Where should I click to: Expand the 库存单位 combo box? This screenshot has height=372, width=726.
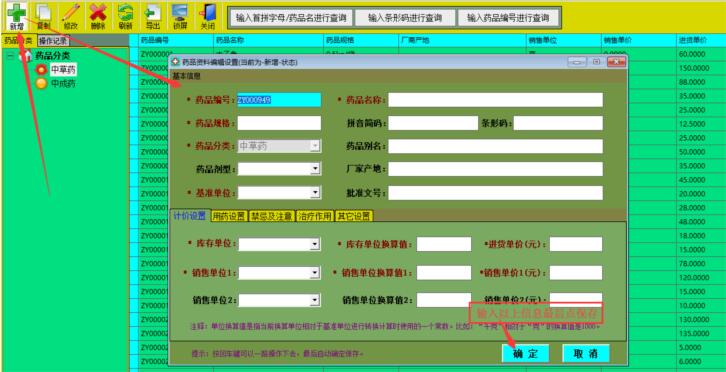coord(315,244)
